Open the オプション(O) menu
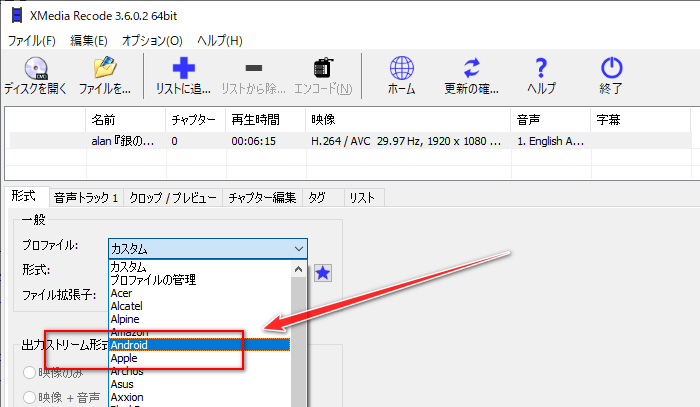The height and width of the screenshot is (407, 700). pos(152,41)
